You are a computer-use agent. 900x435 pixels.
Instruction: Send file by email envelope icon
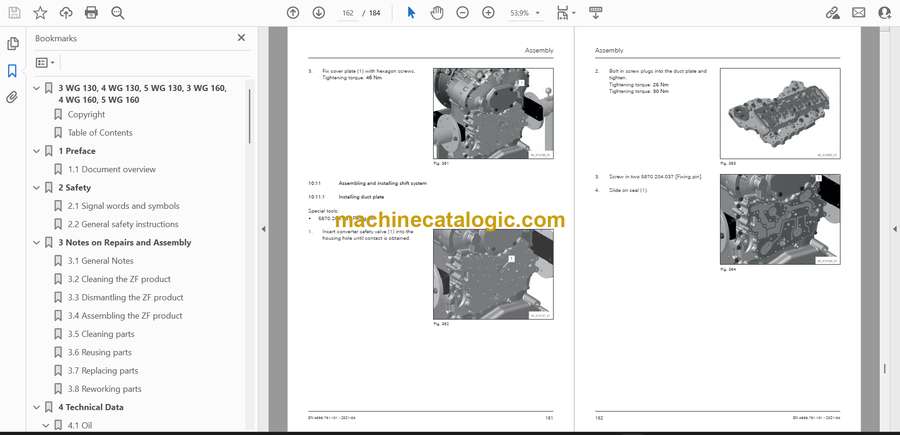[x=859, y=13]
